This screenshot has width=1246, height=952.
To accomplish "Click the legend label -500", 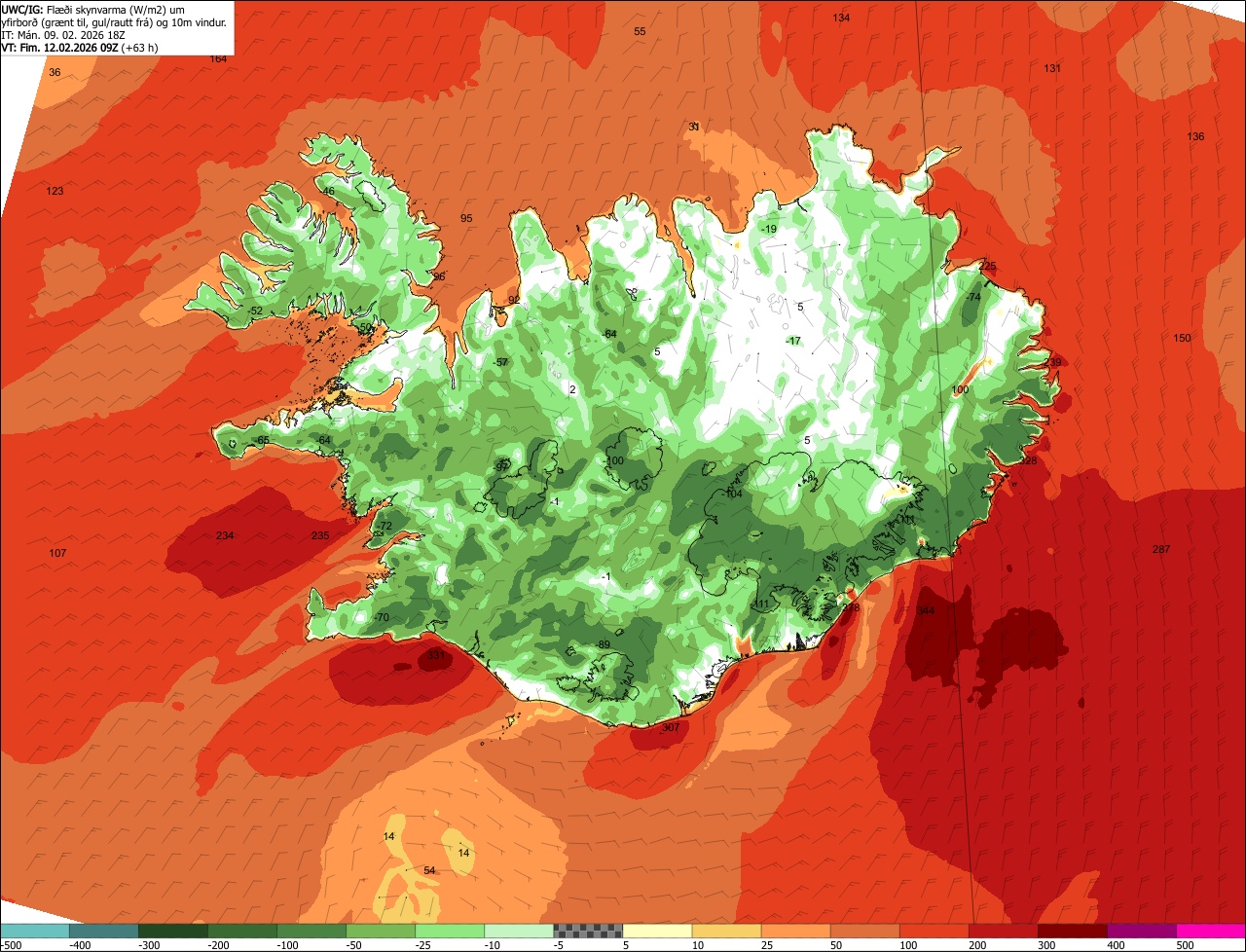I will (11, 945).
